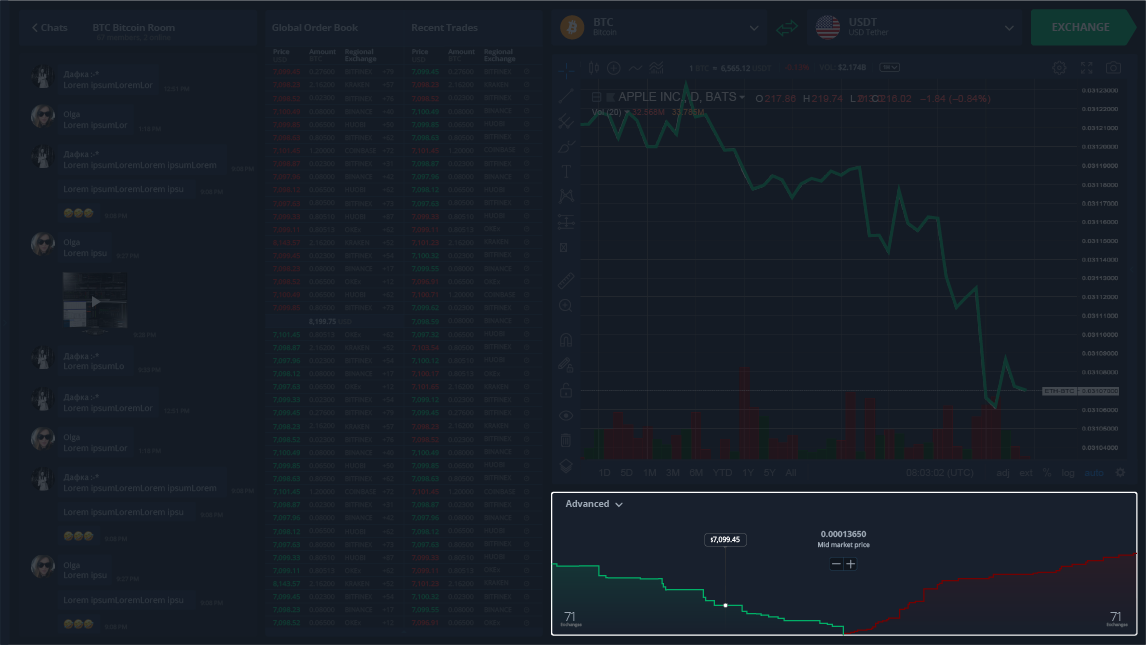Open chart settings gear icon
This screenshot has width=1146, height=645.
tap(1059, 68)
